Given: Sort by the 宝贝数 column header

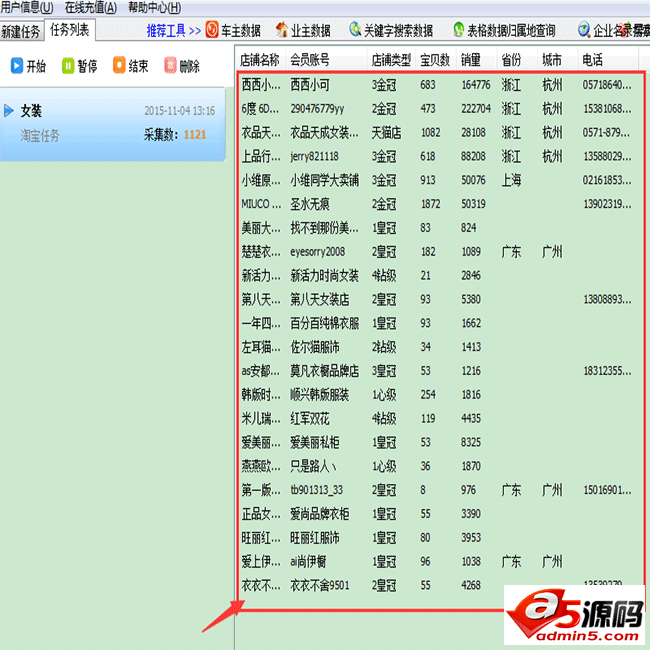Looking at the screenshot, I should (435, 60).
